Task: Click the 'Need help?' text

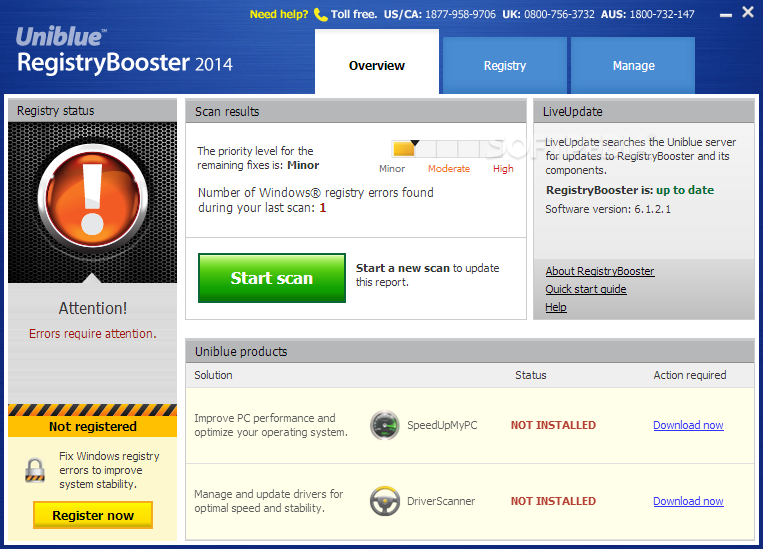Action: coord(279,14)
